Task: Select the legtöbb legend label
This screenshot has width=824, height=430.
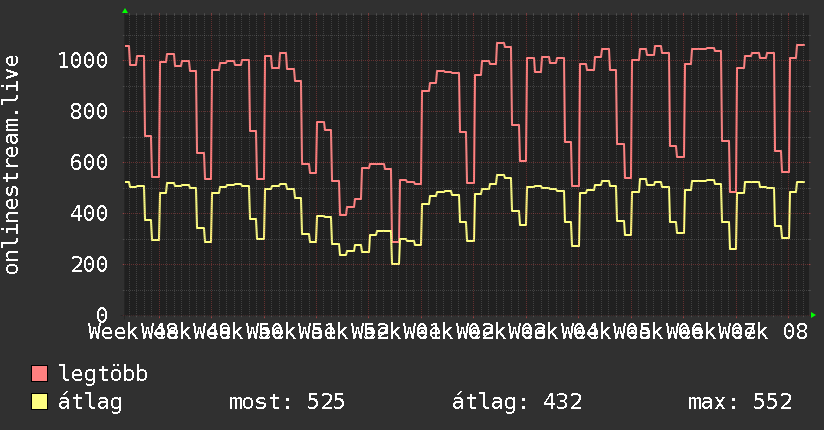Action: click(103, 374)
